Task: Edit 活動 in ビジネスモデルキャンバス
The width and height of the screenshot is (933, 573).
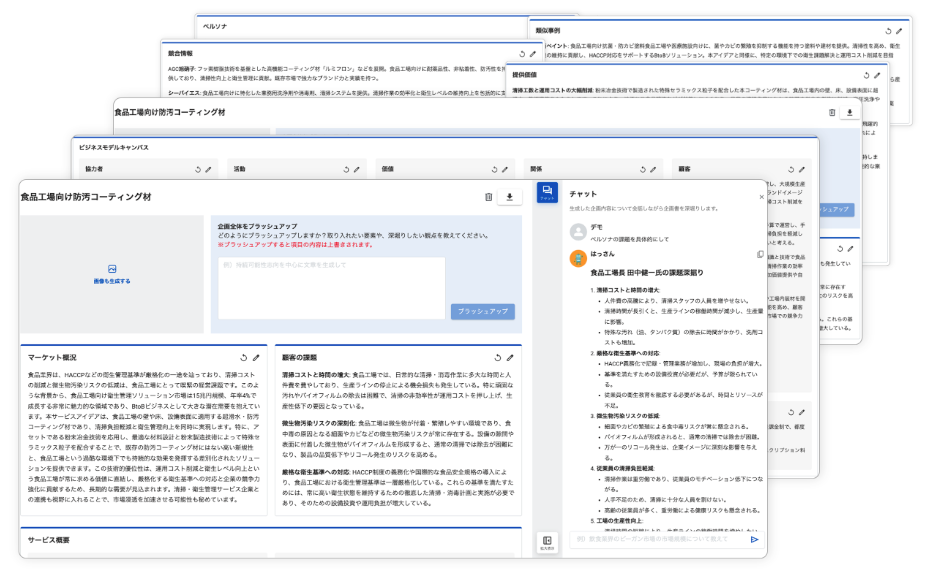Action: pos(356,170)
